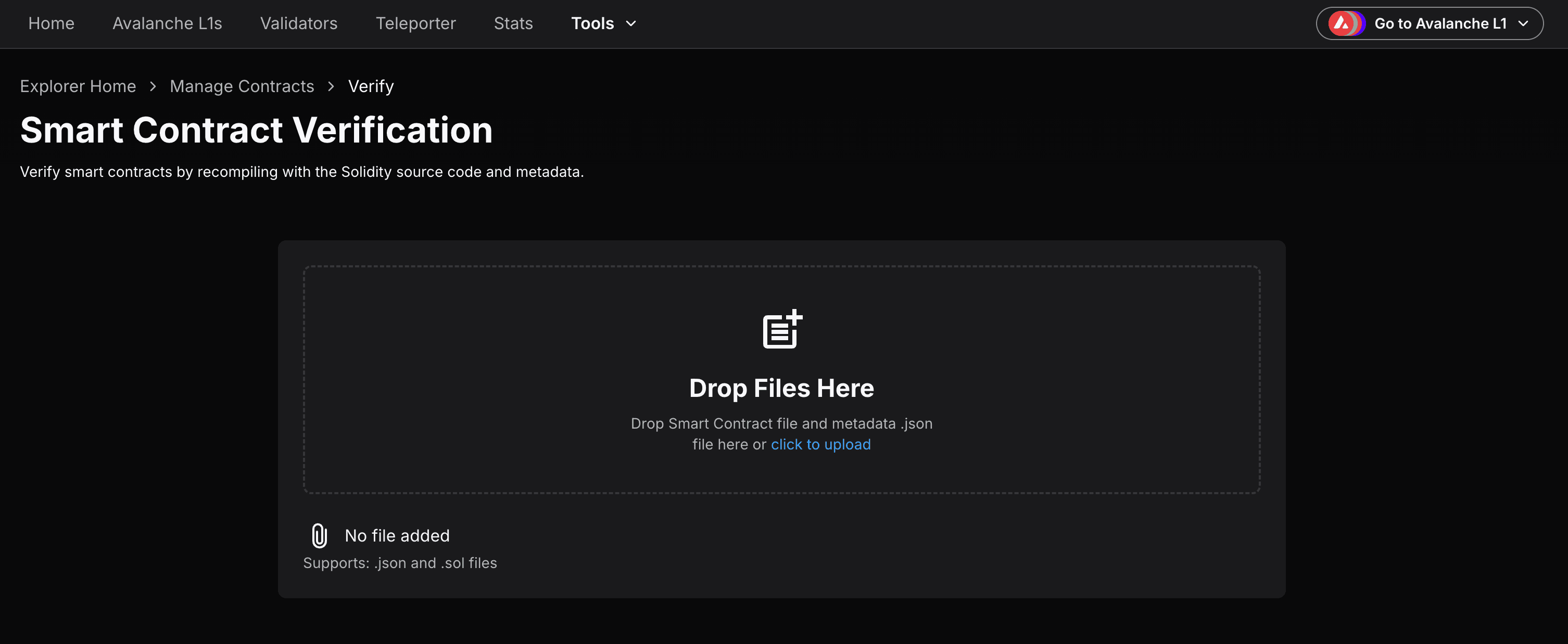
Task: Navigate to Validators
Action: 298,24
